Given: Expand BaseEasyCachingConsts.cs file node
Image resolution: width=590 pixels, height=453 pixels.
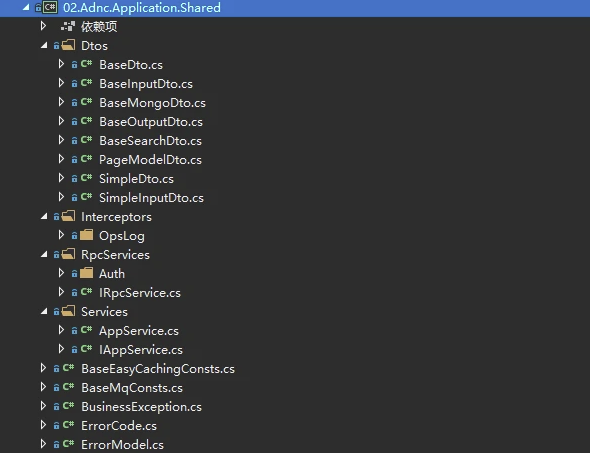Looking at the screenshot, I should 43,368.
